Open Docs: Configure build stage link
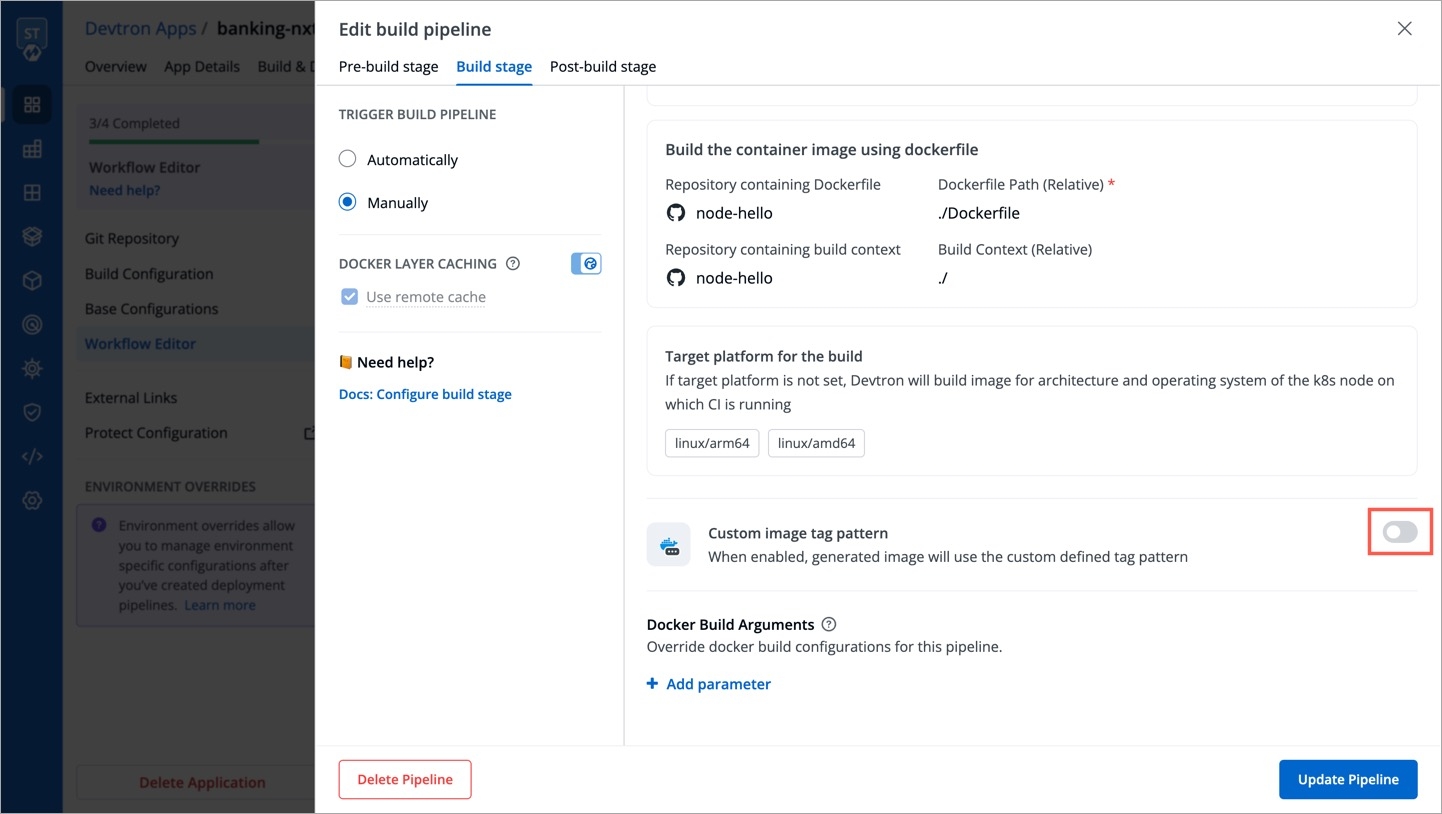Viewport: 1442px width, 814px height. 425,395
